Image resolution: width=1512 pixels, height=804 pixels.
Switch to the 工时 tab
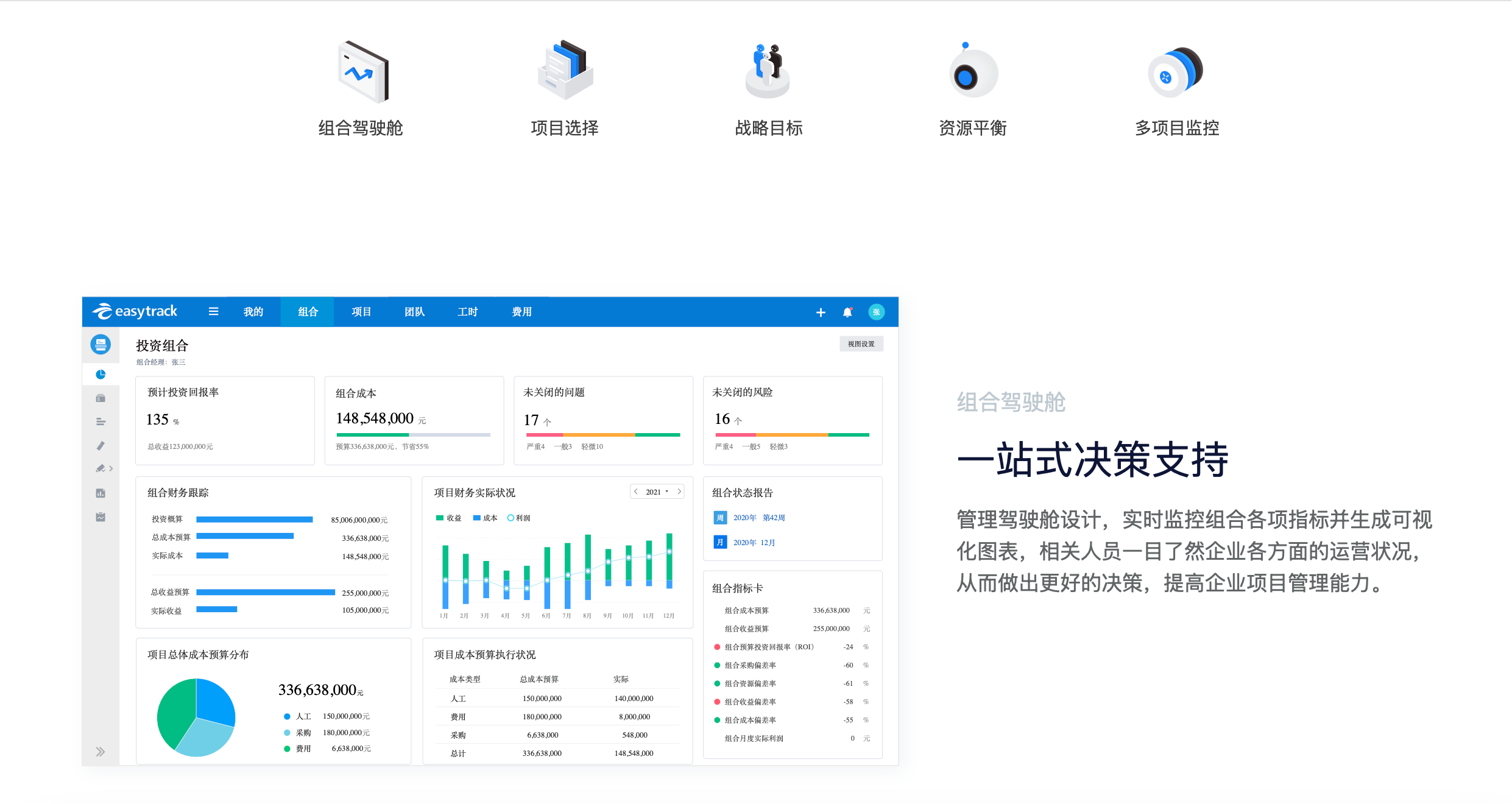(x=467, y=312)
